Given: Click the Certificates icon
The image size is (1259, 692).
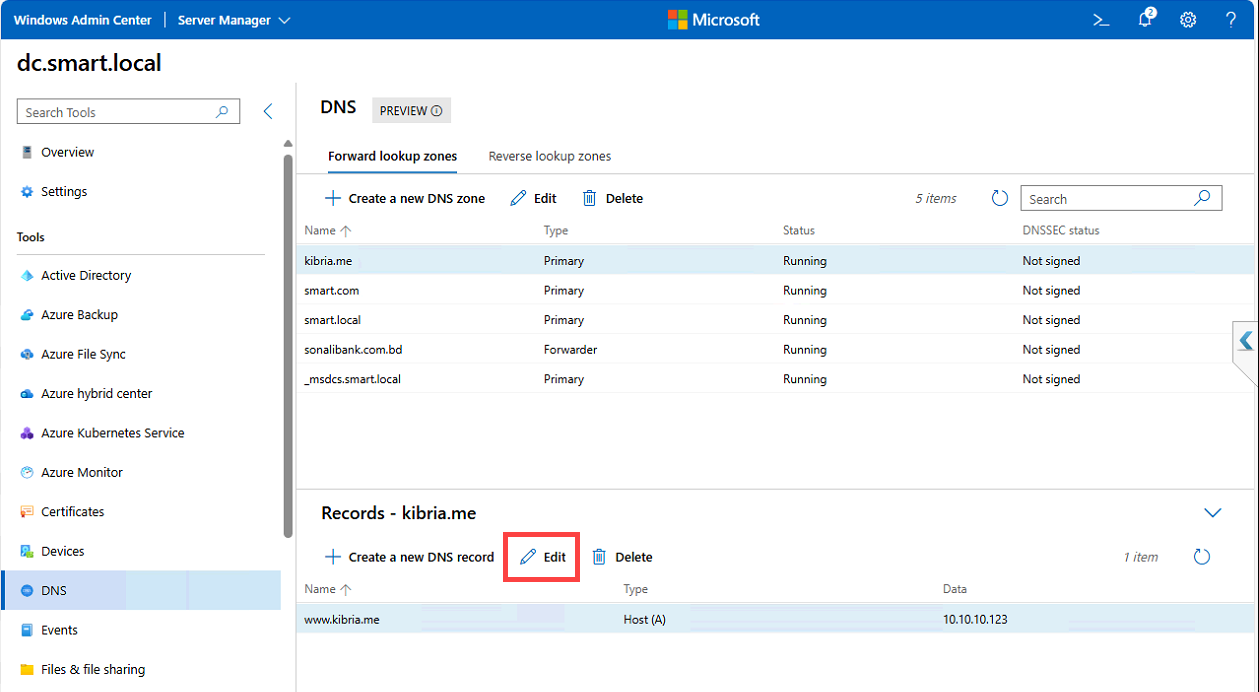Looking at the screenshot, I should click(x=27, y=511).
